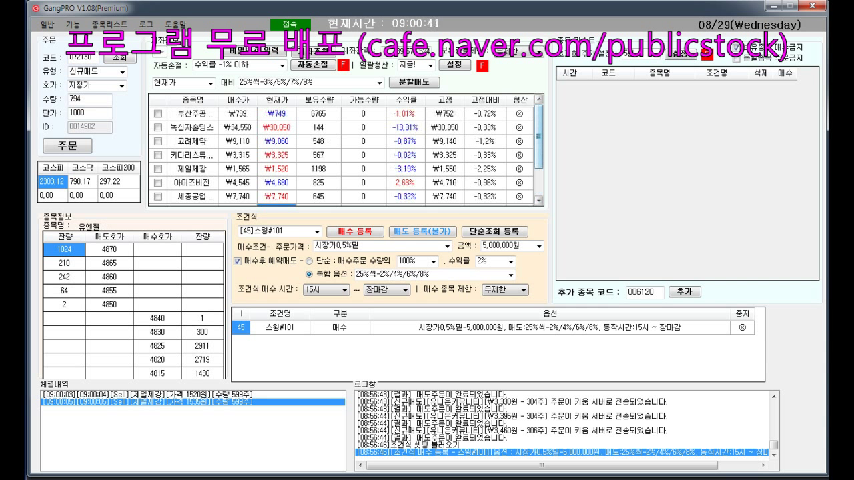This screenshot has width=854, height=480.
Task: Click the order book cell with price 4870
Action: tap(109, 249)
